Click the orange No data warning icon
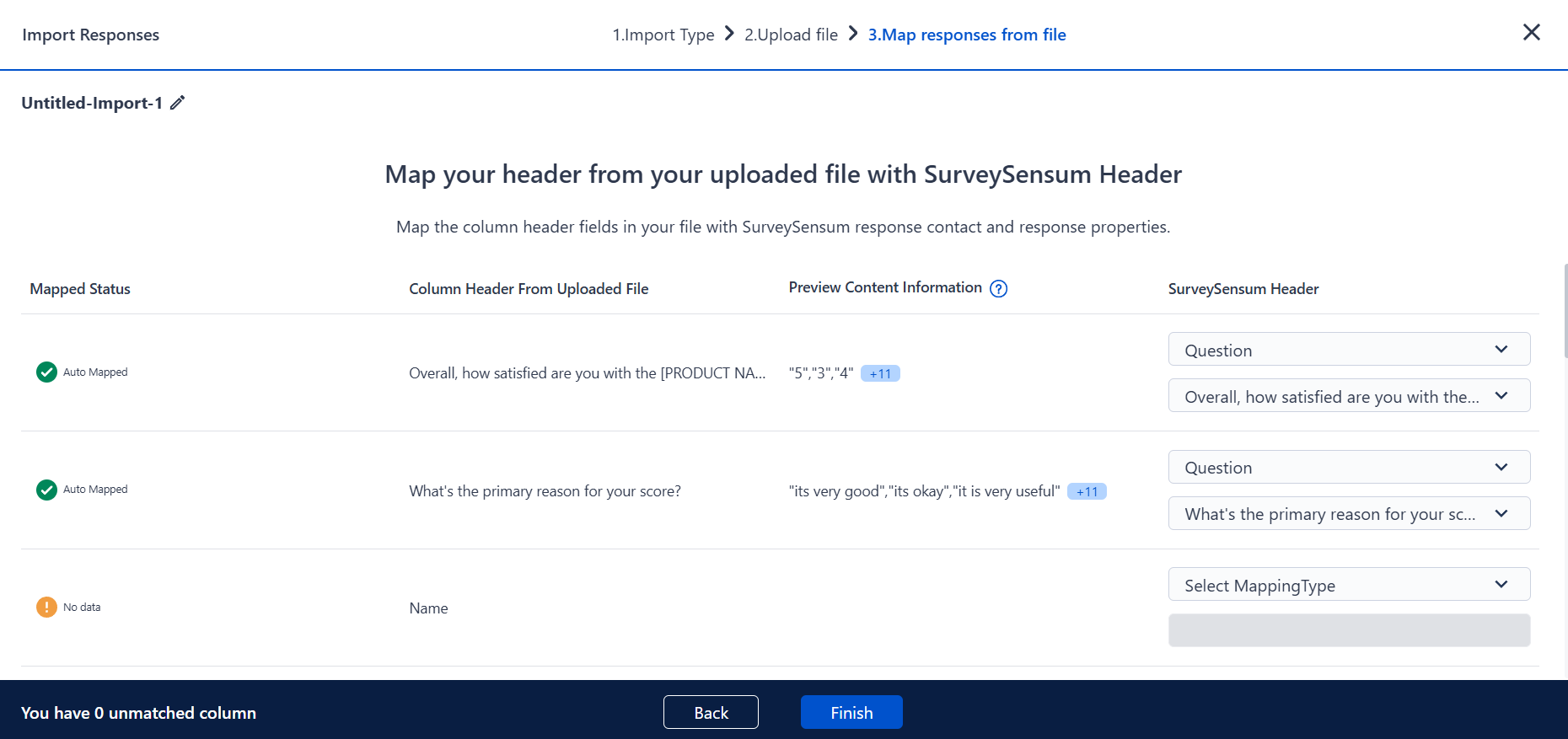Screen dimensions: 1568x739 (46, 607)
